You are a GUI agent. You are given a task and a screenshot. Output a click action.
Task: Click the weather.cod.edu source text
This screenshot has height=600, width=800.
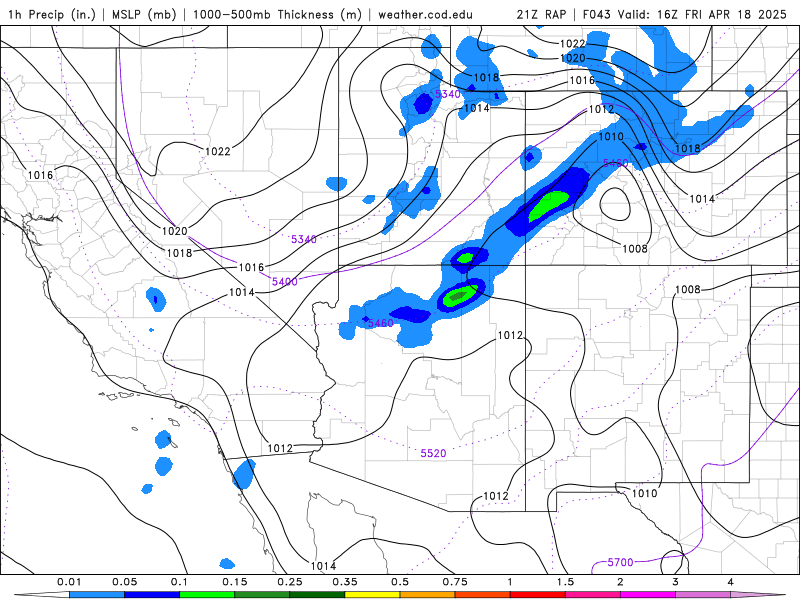[x=425, y=14]
